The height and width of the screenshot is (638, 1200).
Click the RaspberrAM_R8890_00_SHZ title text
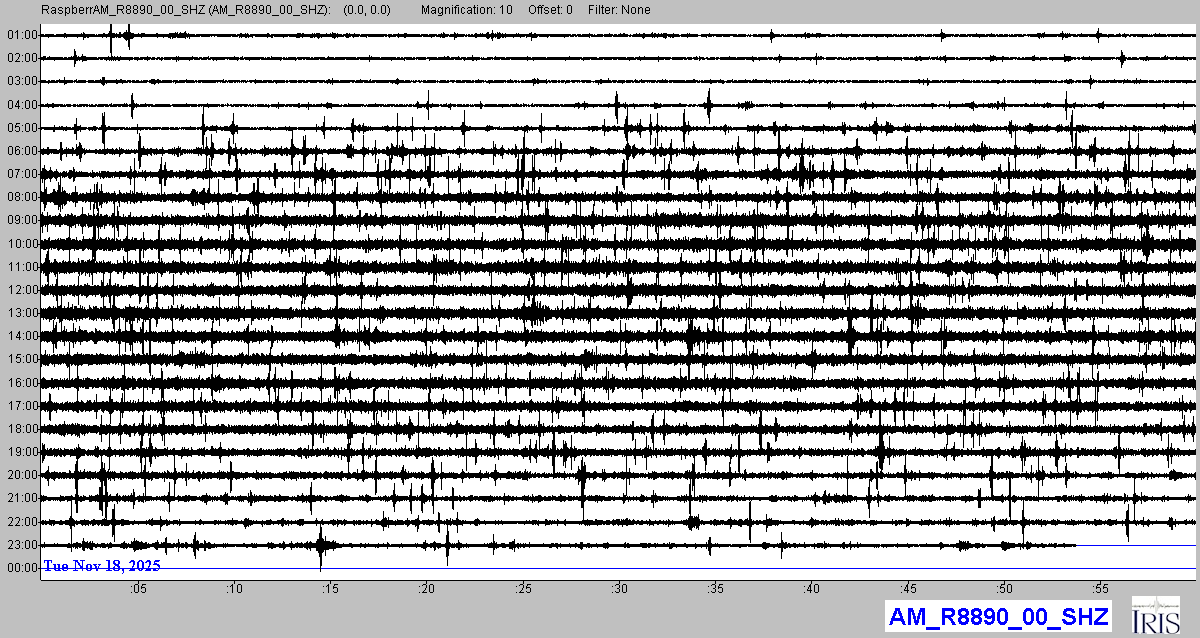click(x=186, y=10)
